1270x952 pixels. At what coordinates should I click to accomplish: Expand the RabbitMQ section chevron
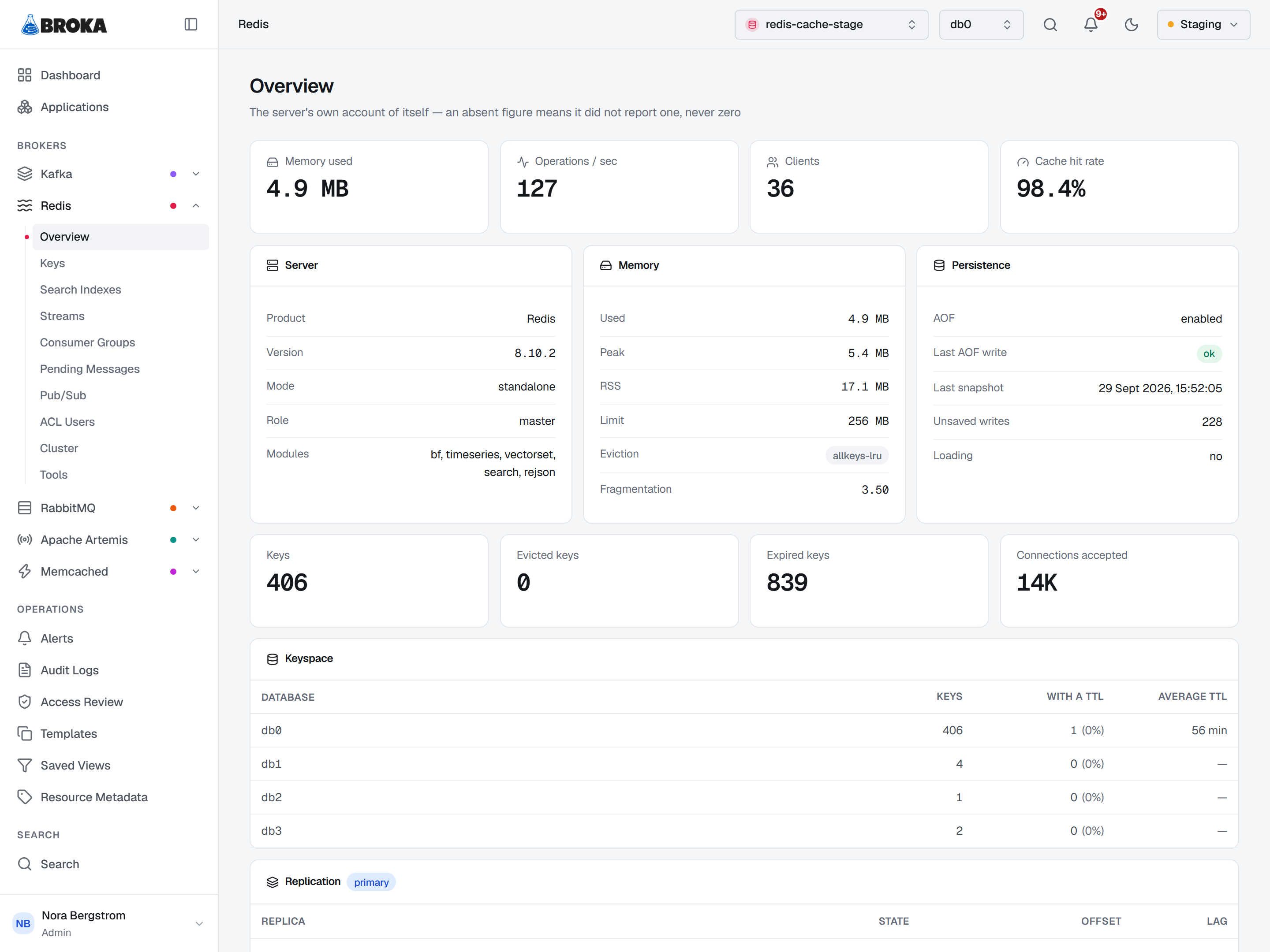click(x=196, y=508)
